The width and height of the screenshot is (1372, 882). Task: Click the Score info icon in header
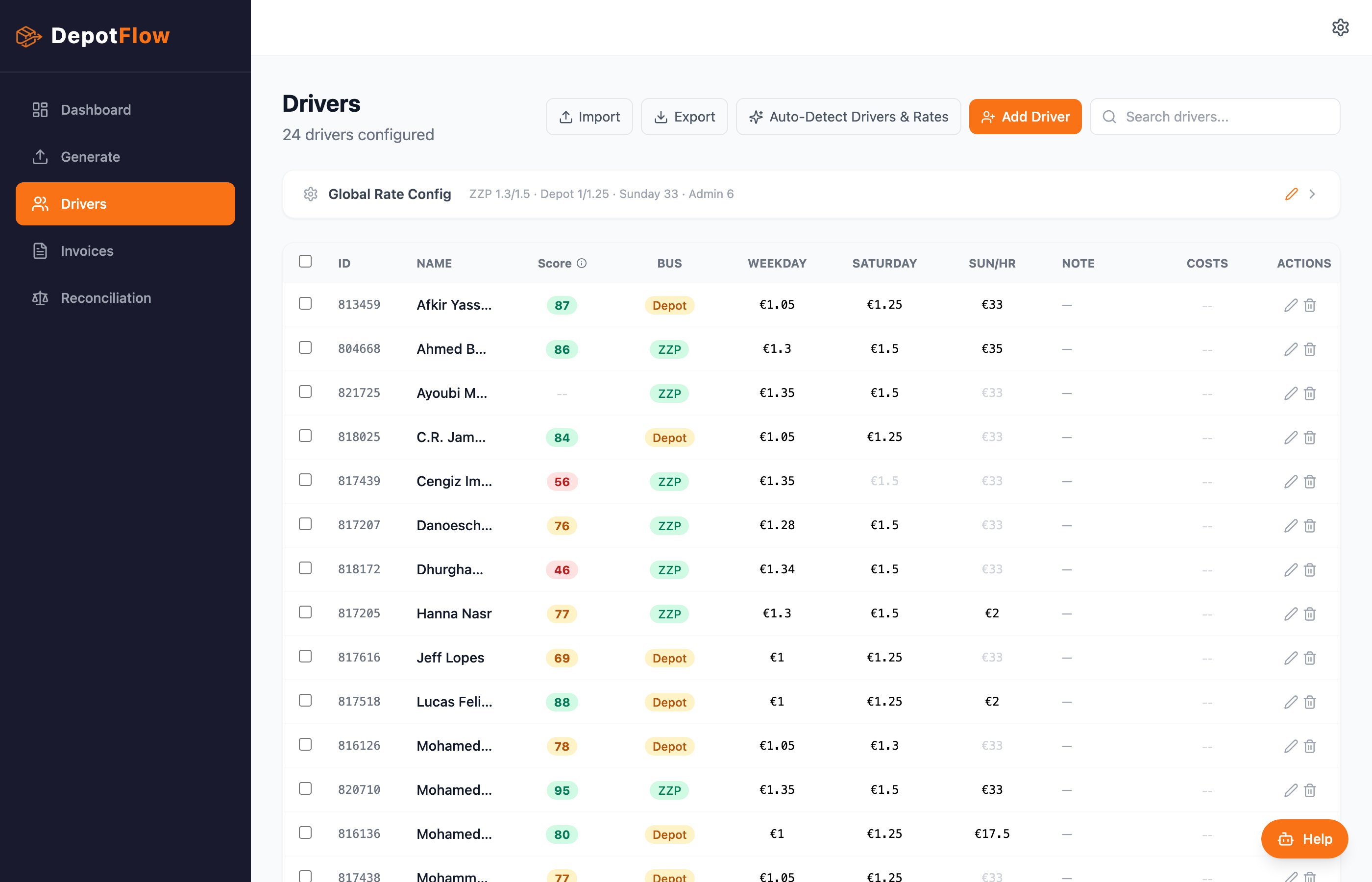coord(582,264)
